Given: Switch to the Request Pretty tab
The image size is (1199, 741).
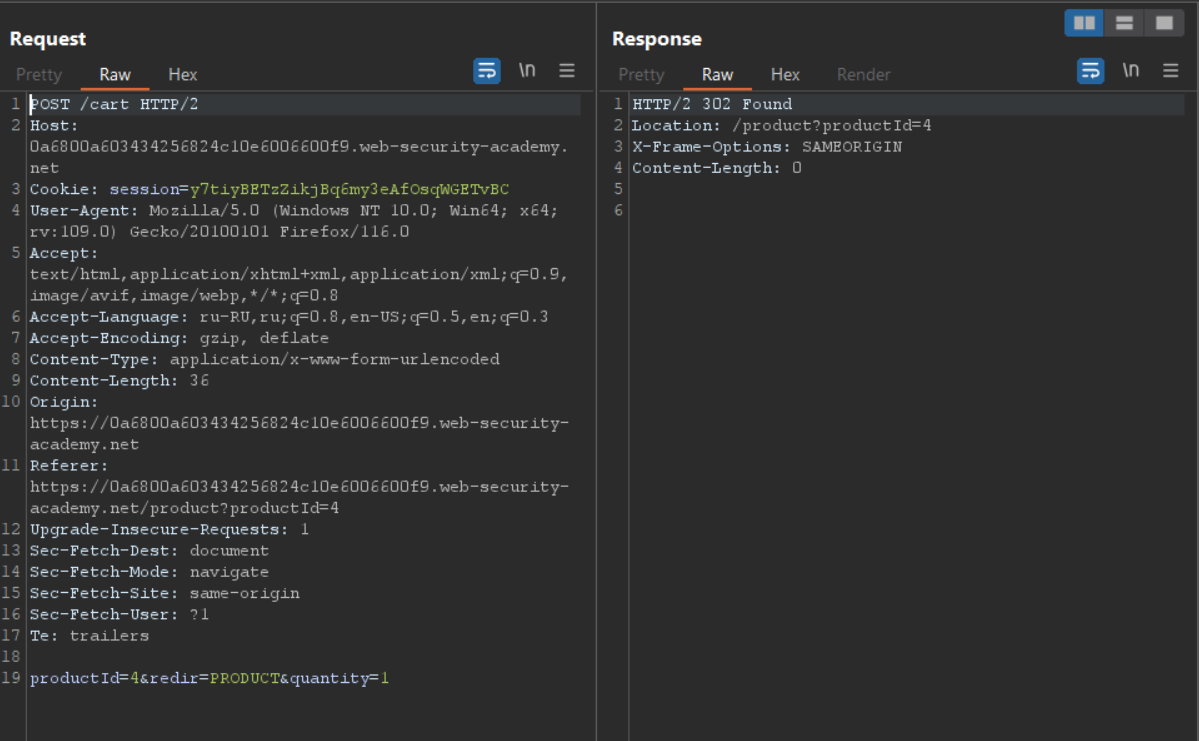Looking at the screenshot, I should coord(39,75).
